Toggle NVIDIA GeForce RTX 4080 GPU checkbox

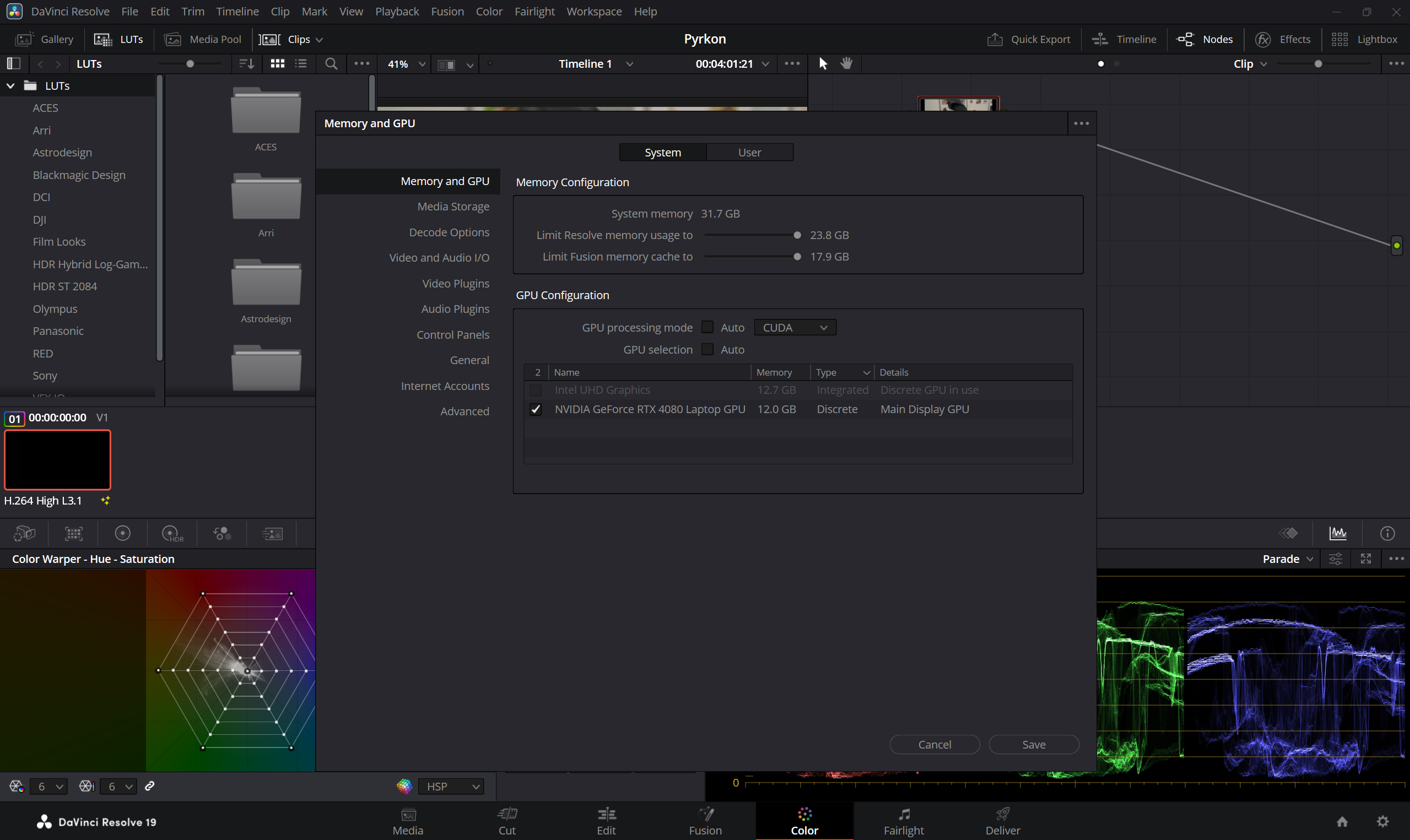536,409
